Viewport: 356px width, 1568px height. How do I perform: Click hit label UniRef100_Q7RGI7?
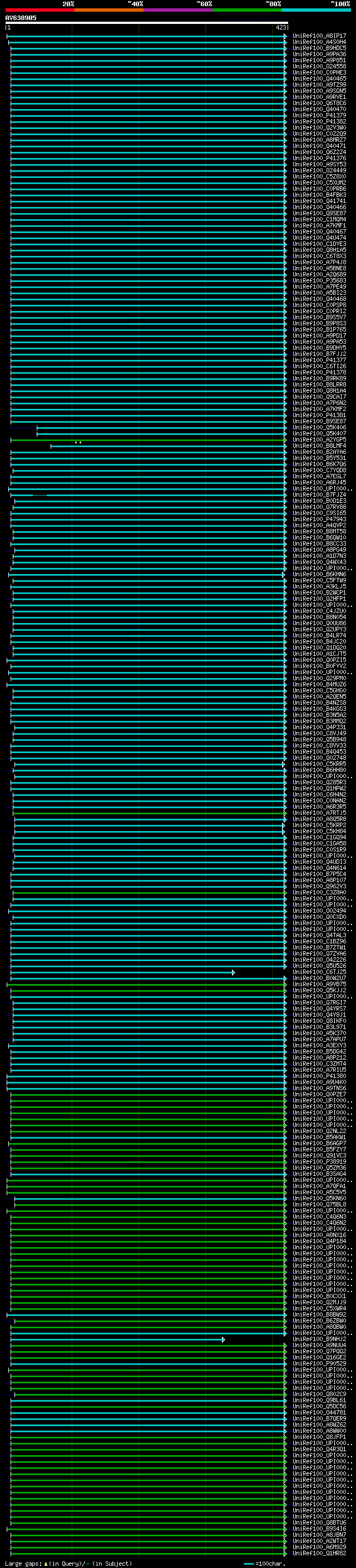[x=319, y=1002]
